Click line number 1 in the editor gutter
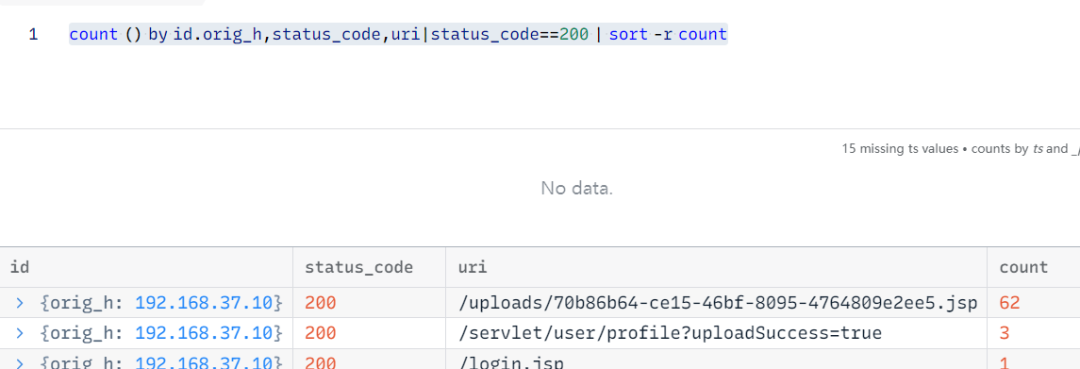This screenshot has height=369, width=1080. point(33,34)
